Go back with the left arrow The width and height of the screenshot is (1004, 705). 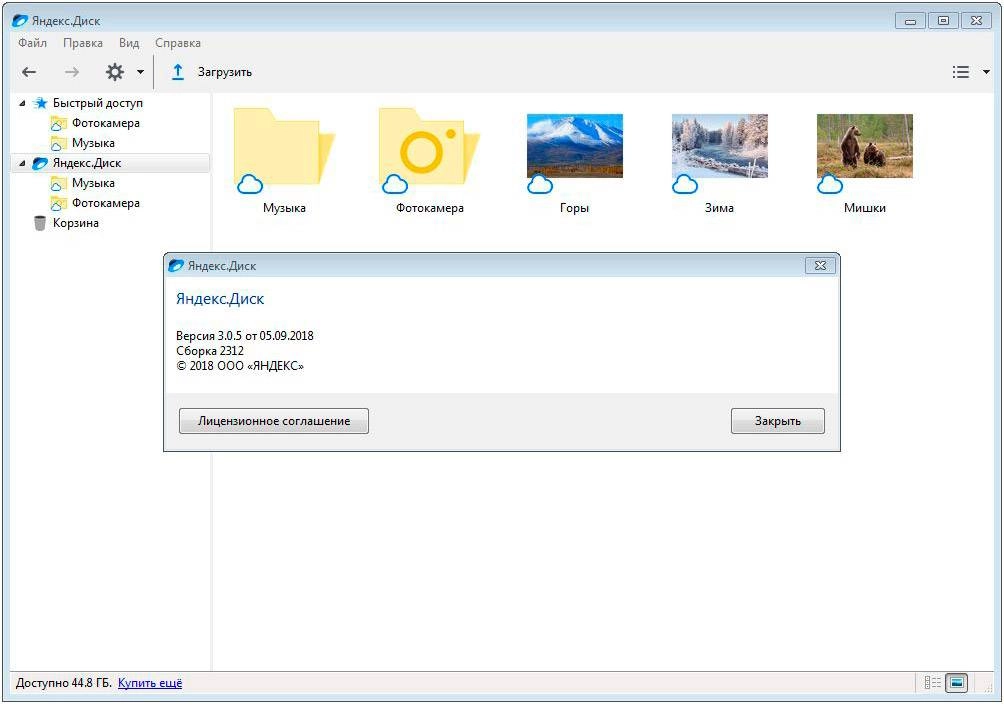[29, 72]
